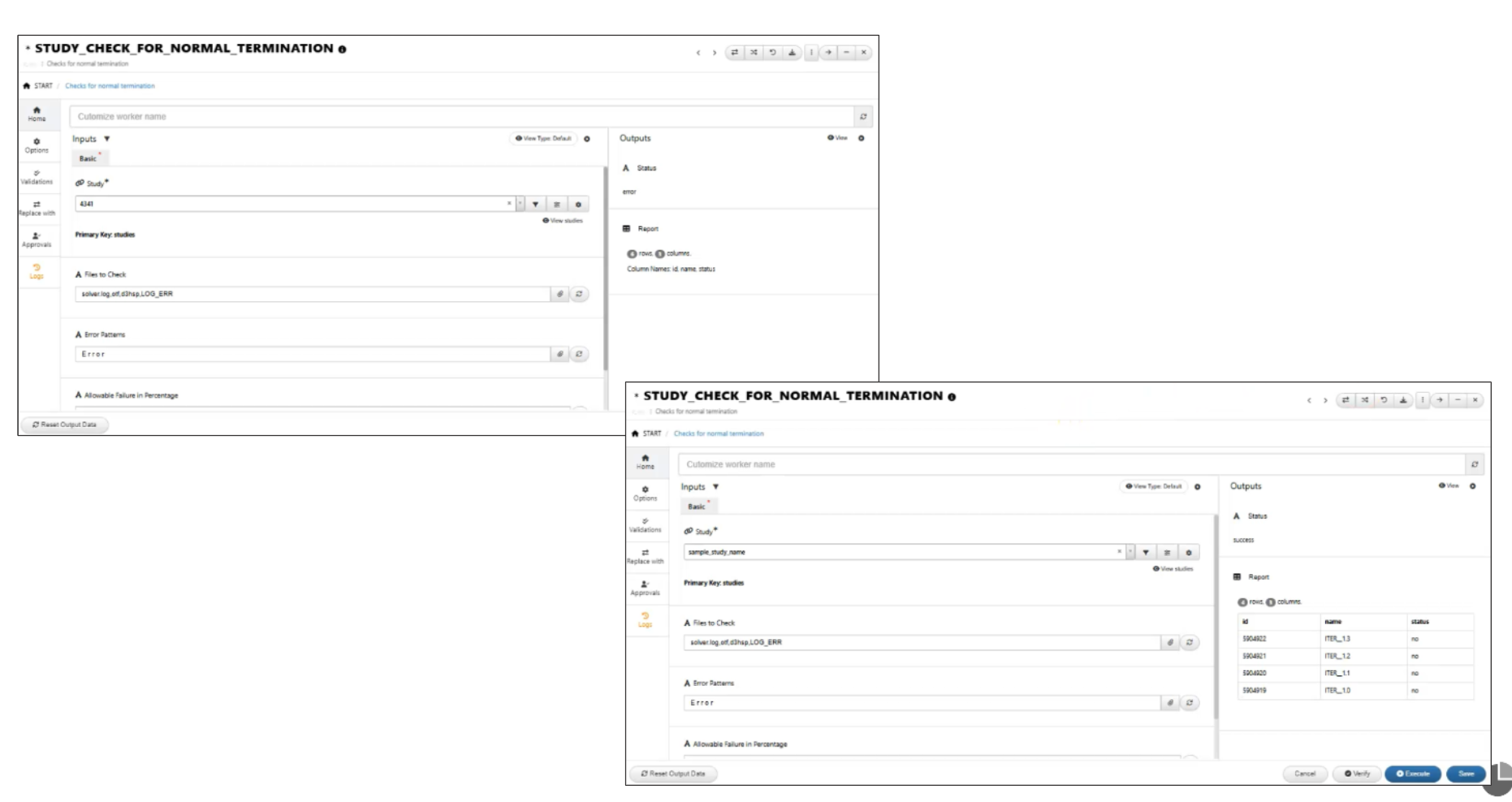Click Checks for normal termination breadcrumb in the 4341 window
Image resolution: width=1512 pixels, height=802 pixels.
[110, 86]
